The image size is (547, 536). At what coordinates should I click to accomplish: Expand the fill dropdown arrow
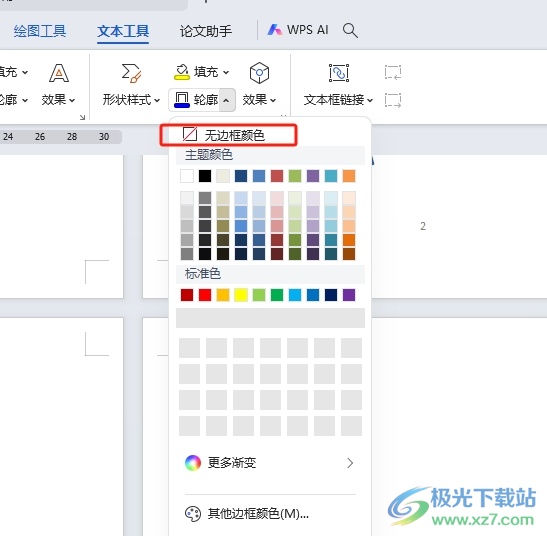point(226,73)
